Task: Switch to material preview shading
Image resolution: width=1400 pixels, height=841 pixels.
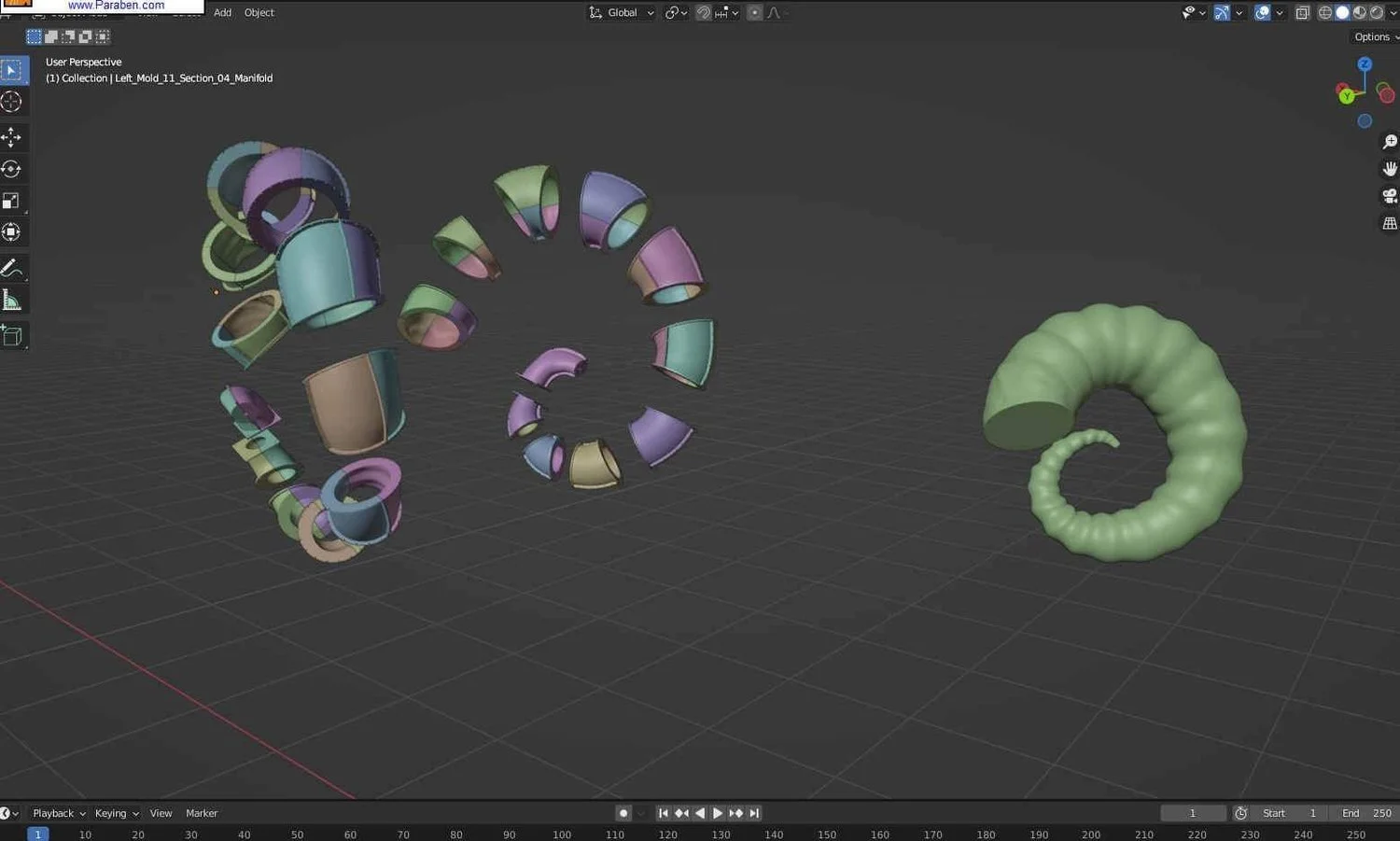Action: [1359, 13]
